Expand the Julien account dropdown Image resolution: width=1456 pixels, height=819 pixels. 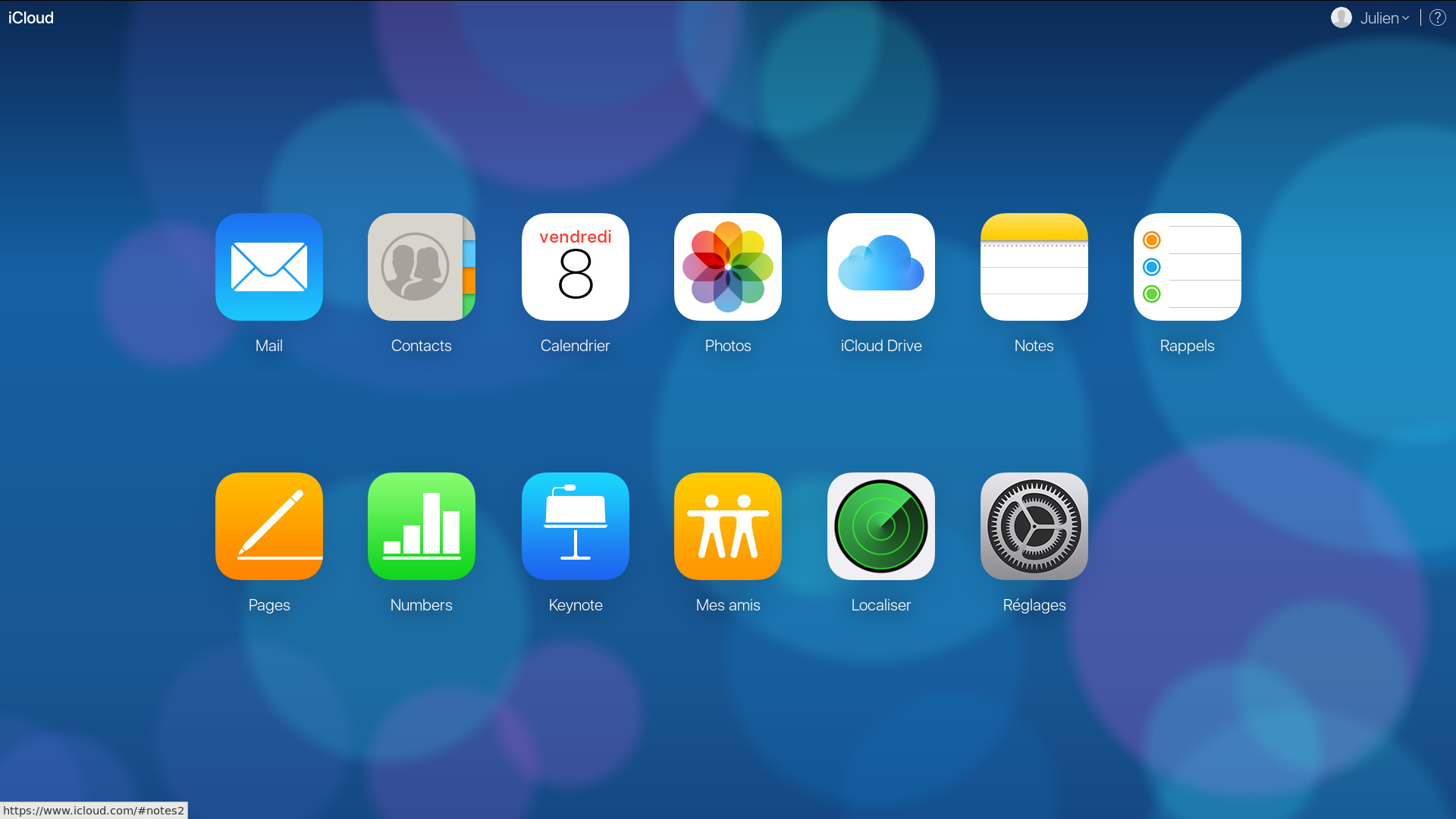click(x=1385, y=18)
